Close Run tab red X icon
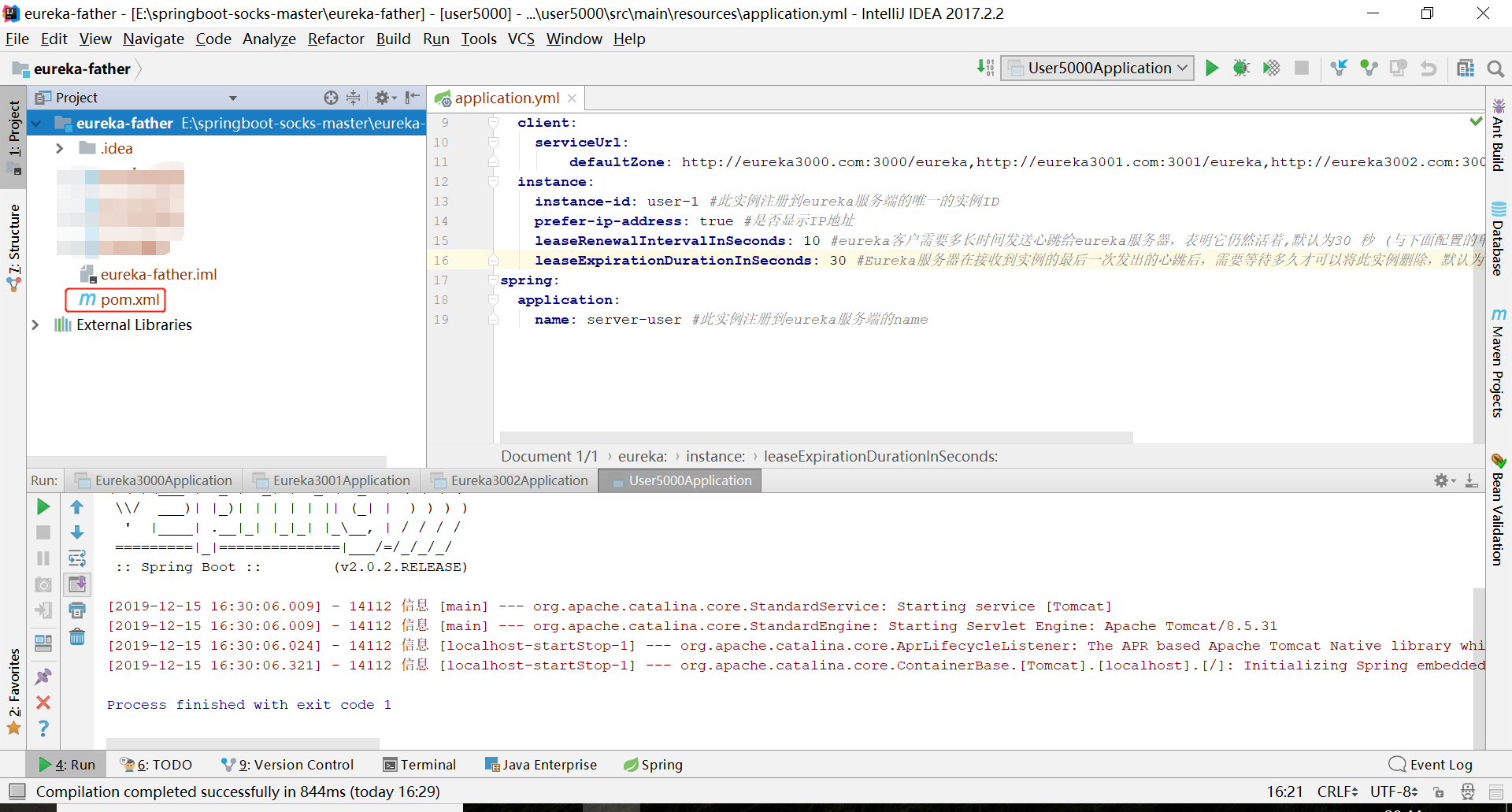The height and width of the screenshot is (812, 1512). (x=43, y=703)
